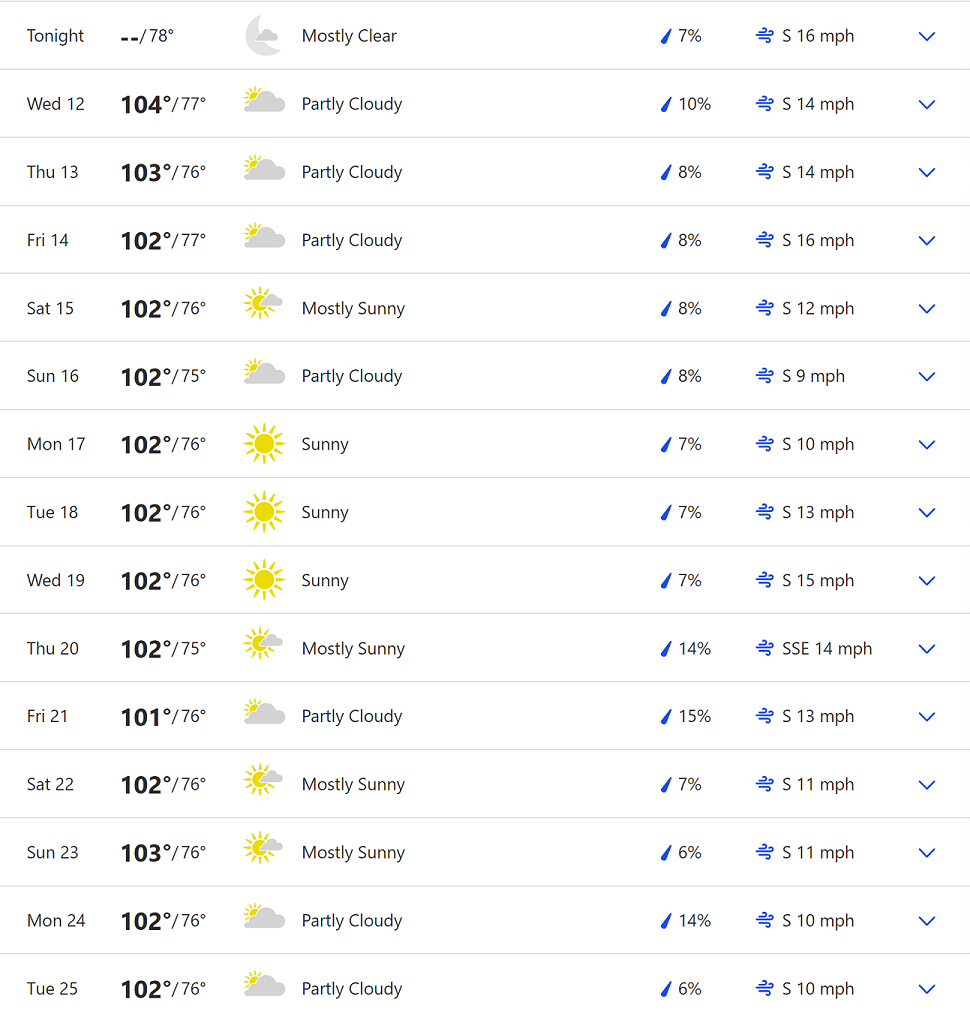Viewport: 970px width, 1020px height.
Task: Click the moon icon for Tonight
Action: click(263, 36)
